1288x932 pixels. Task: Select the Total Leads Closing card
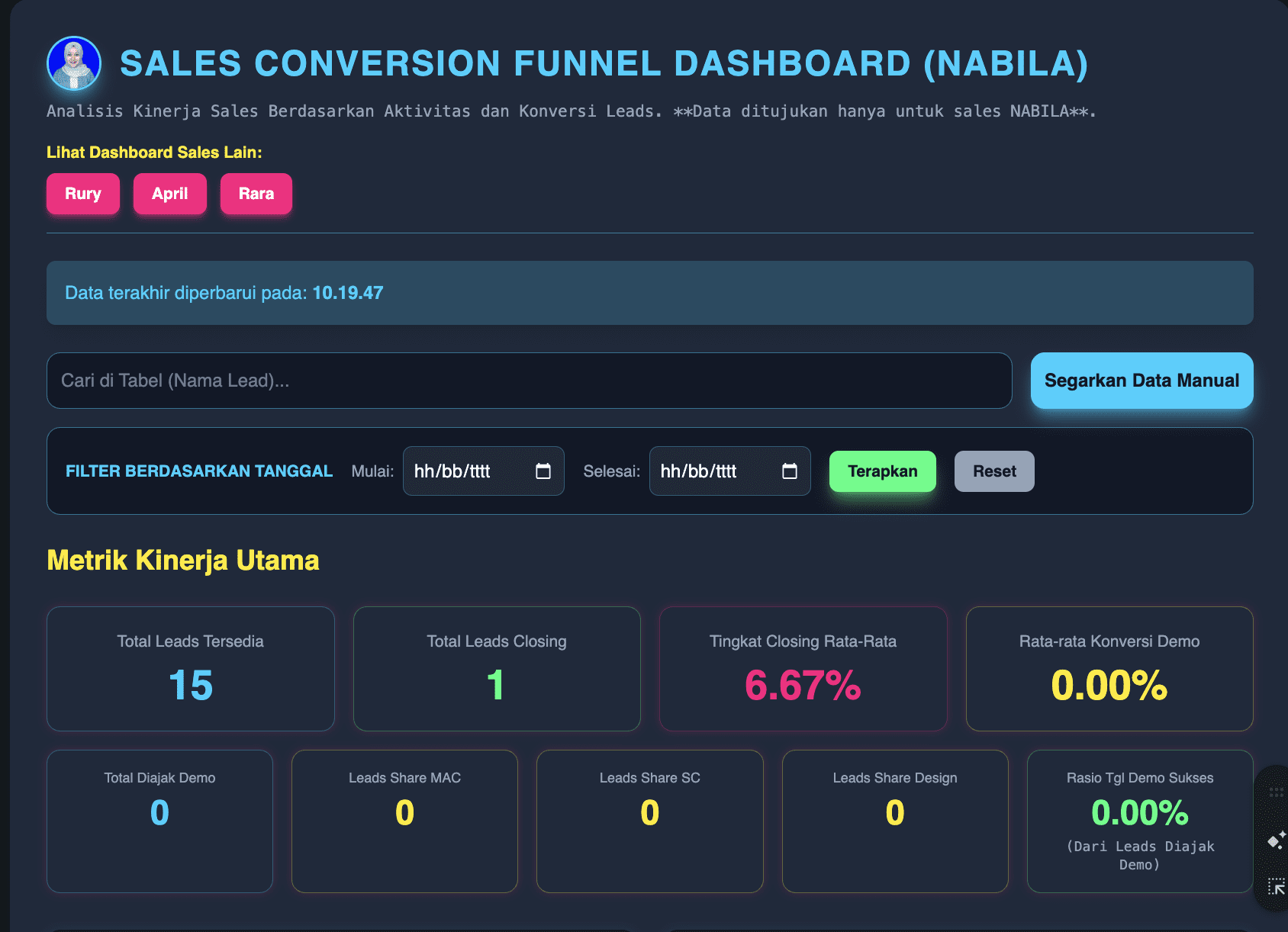[x=497, y=669]
